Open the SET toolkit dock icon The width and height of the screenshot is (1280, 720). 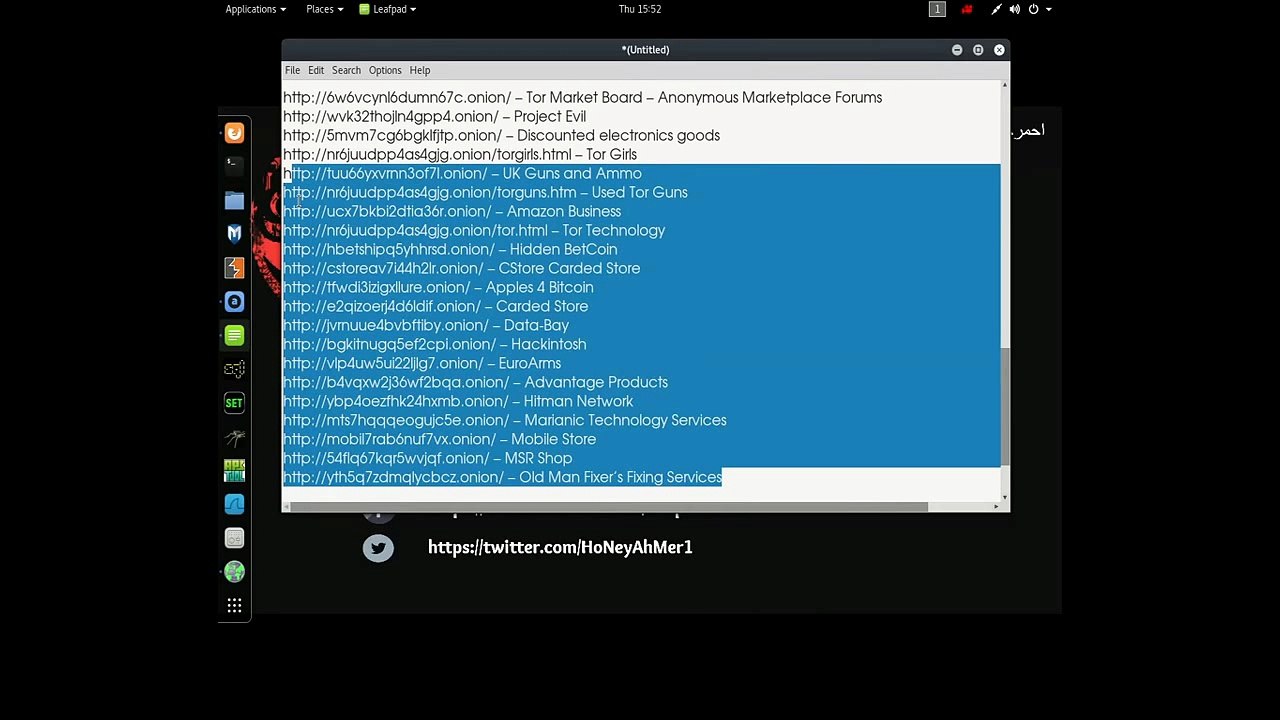click(x=234, y=403)
